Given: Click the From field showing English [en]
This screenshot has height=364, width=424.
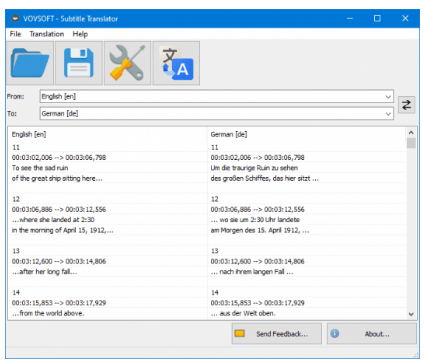Looking at the screenshot, I should point(216,96).
